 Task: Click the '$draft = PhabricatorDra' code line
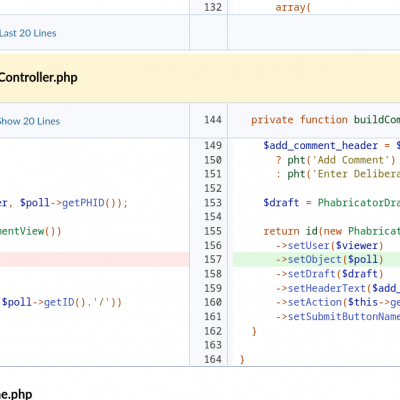click(x=332, y=202)
